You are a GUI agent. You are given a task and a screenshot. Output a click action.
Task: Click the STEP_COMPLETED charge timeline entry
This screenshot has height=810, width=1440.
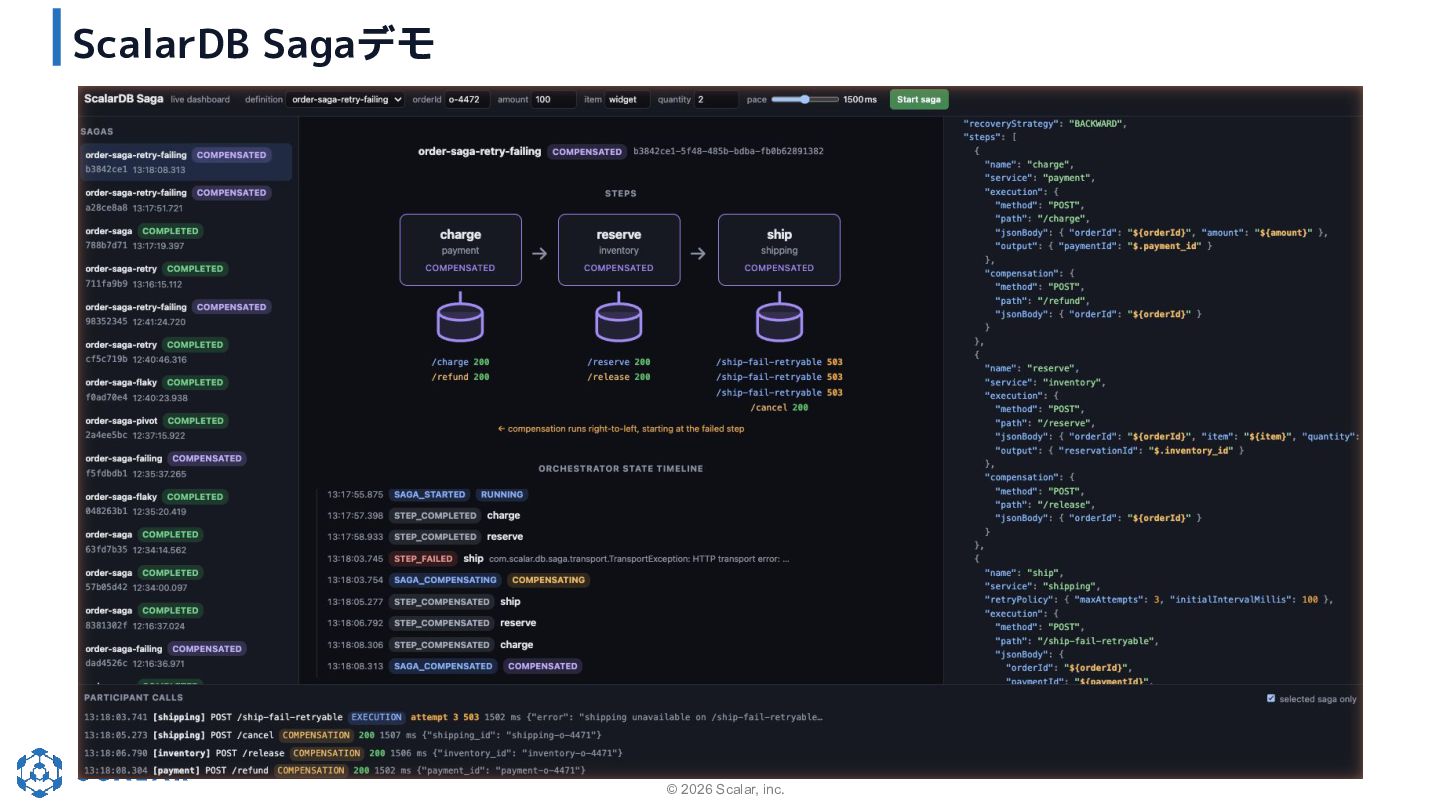pos(424,516)
